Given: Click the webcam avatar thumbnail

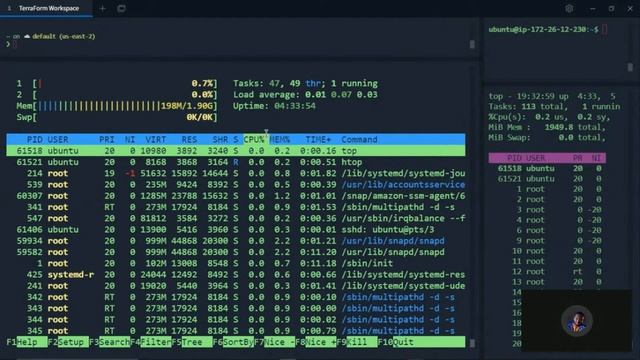Looking at the screenshot, I should pyautogui.click(x=576, y=321).
